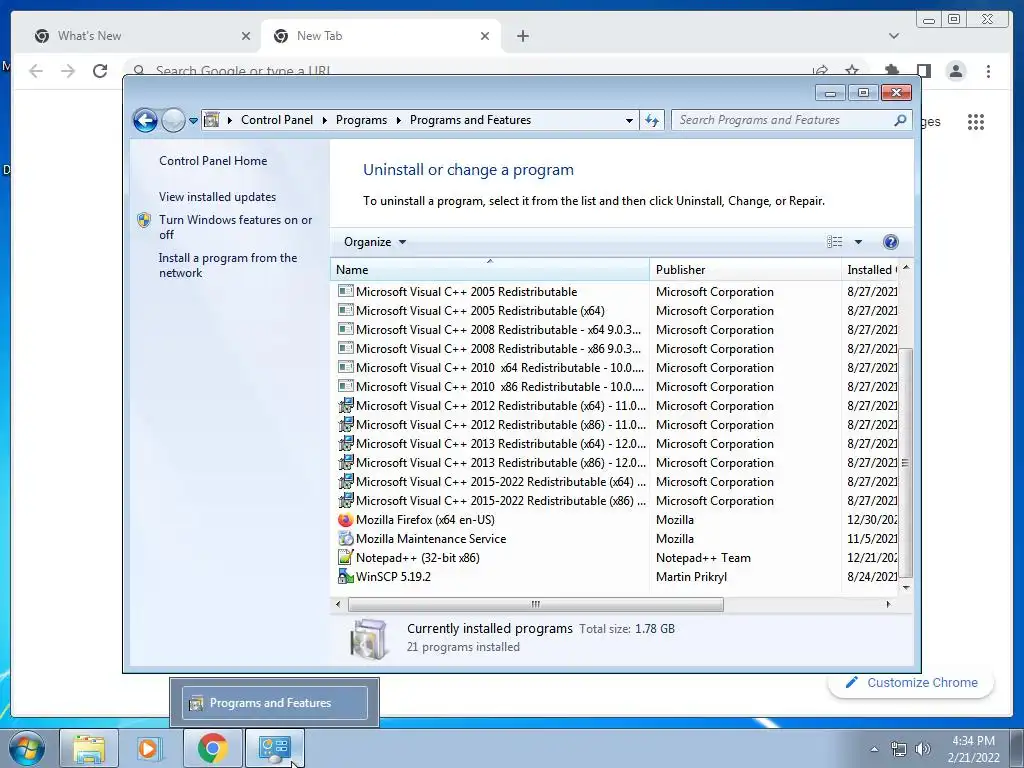The image size is (1024, 768).
Task: Click the horizontal scrollbar left arrow
Action: 338,604
